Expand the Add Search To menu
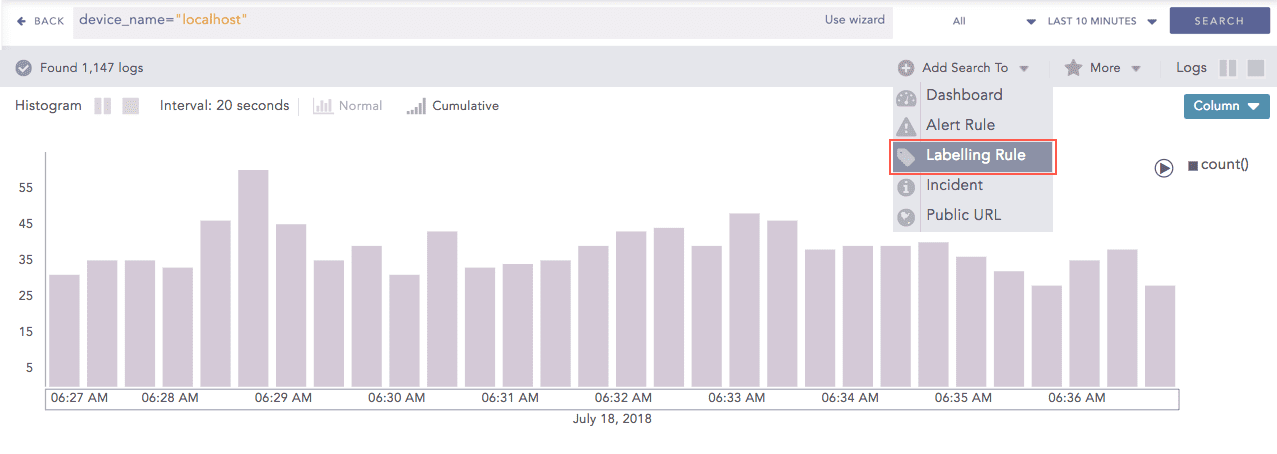 [x=965, y=68]
